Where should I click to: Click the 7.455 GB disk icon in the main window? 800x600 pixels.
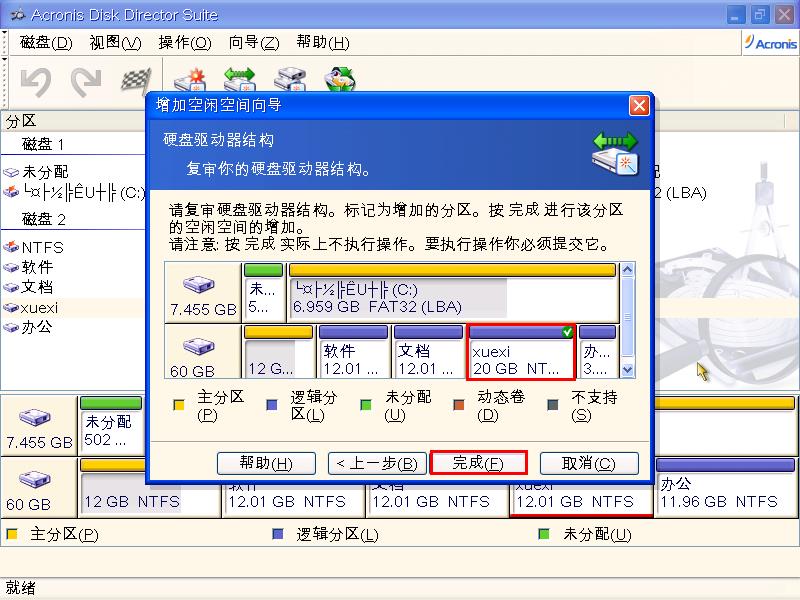click(35, 417)
